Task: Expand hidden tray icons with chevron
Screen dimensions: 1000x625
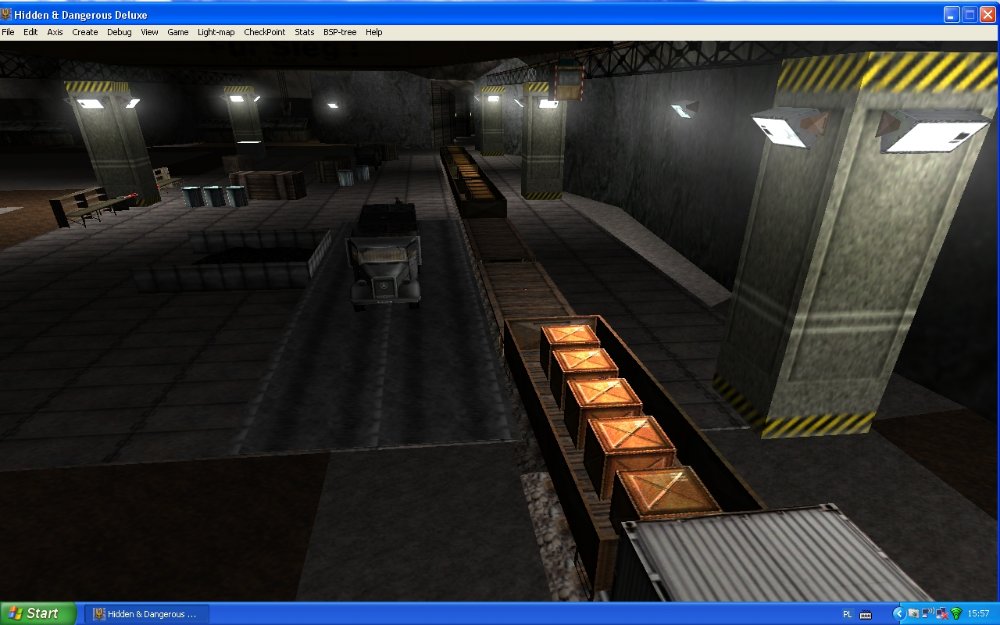Action: pos(899,614)
